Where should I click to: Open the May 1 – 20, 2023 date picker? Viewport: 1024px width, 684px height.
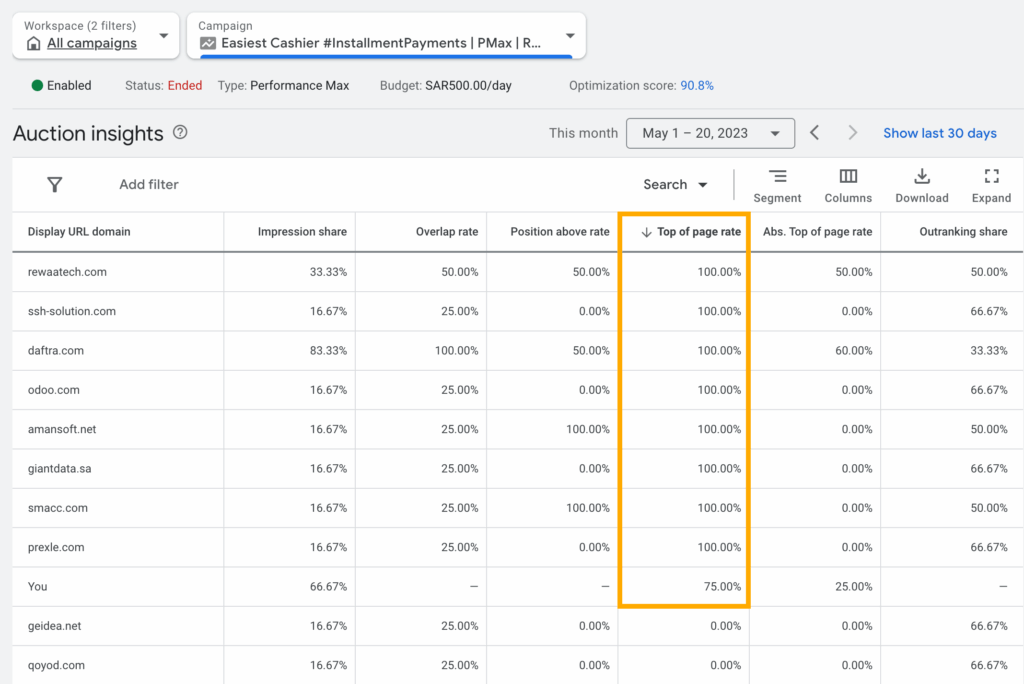point(710,133)
